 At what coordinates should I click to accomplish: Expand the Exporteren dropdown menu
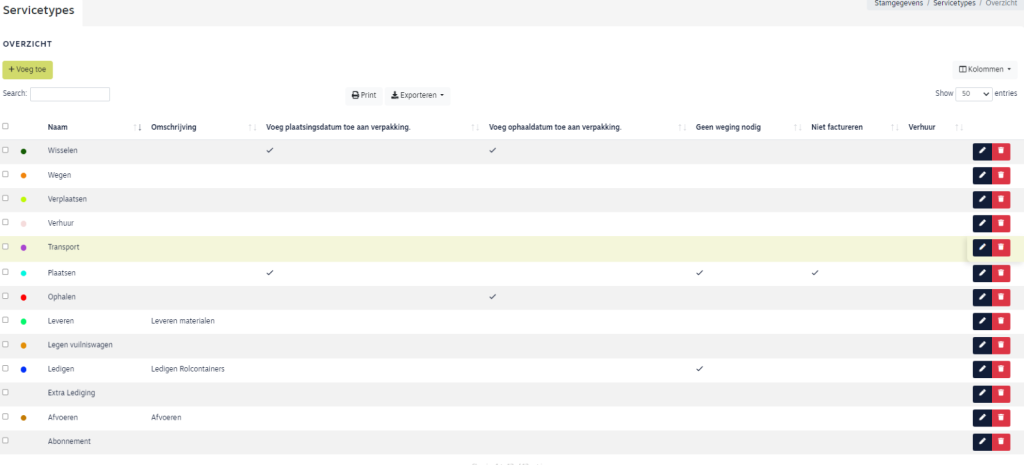[417, 95]
